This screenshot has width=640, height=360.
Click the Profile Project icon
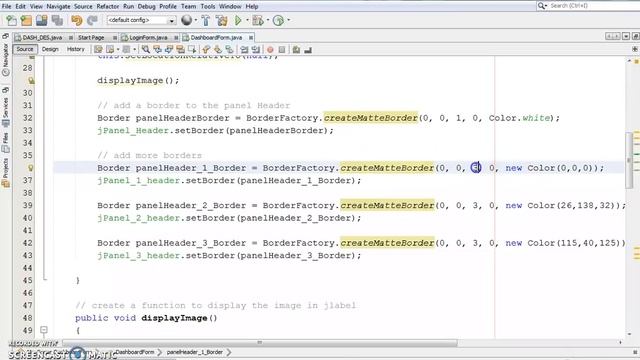[x=278, y=20]
